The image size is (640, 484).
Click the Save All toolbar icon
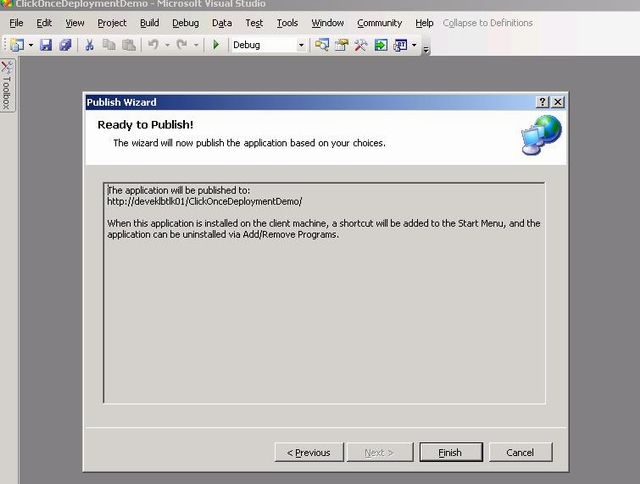pos(65,45)
